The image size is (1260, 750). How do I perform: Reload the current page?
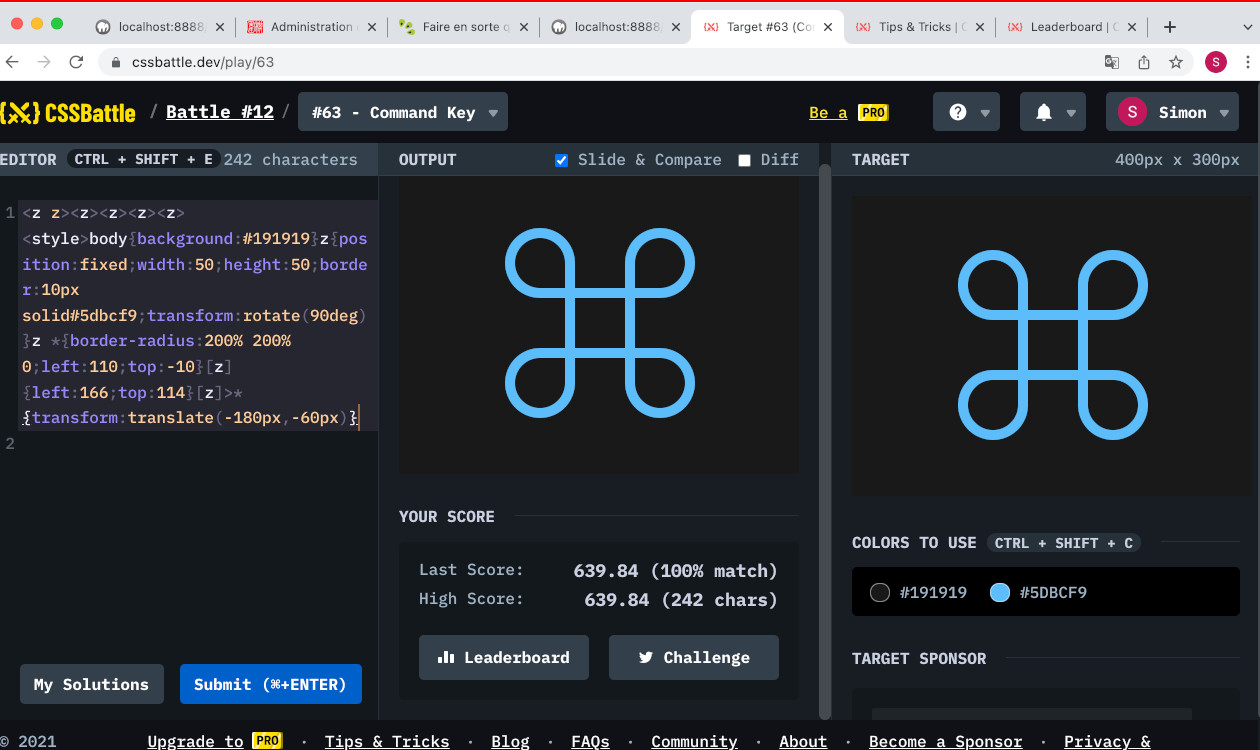tap(76, 62)
